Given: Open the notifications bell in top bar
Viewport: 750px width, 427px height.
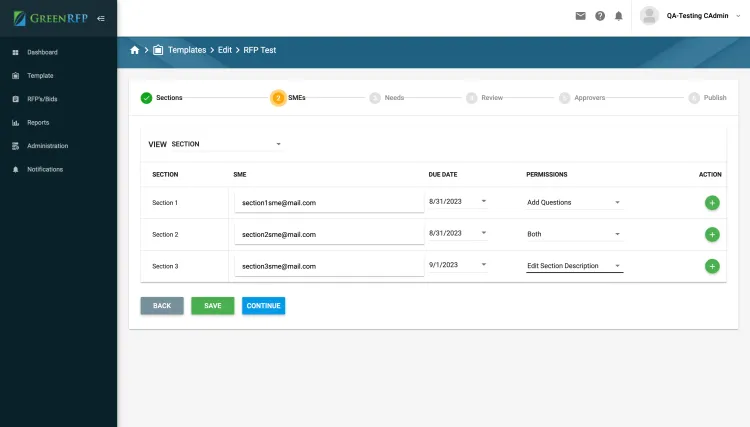Looking at the screenshot, I should coord(618,16).
